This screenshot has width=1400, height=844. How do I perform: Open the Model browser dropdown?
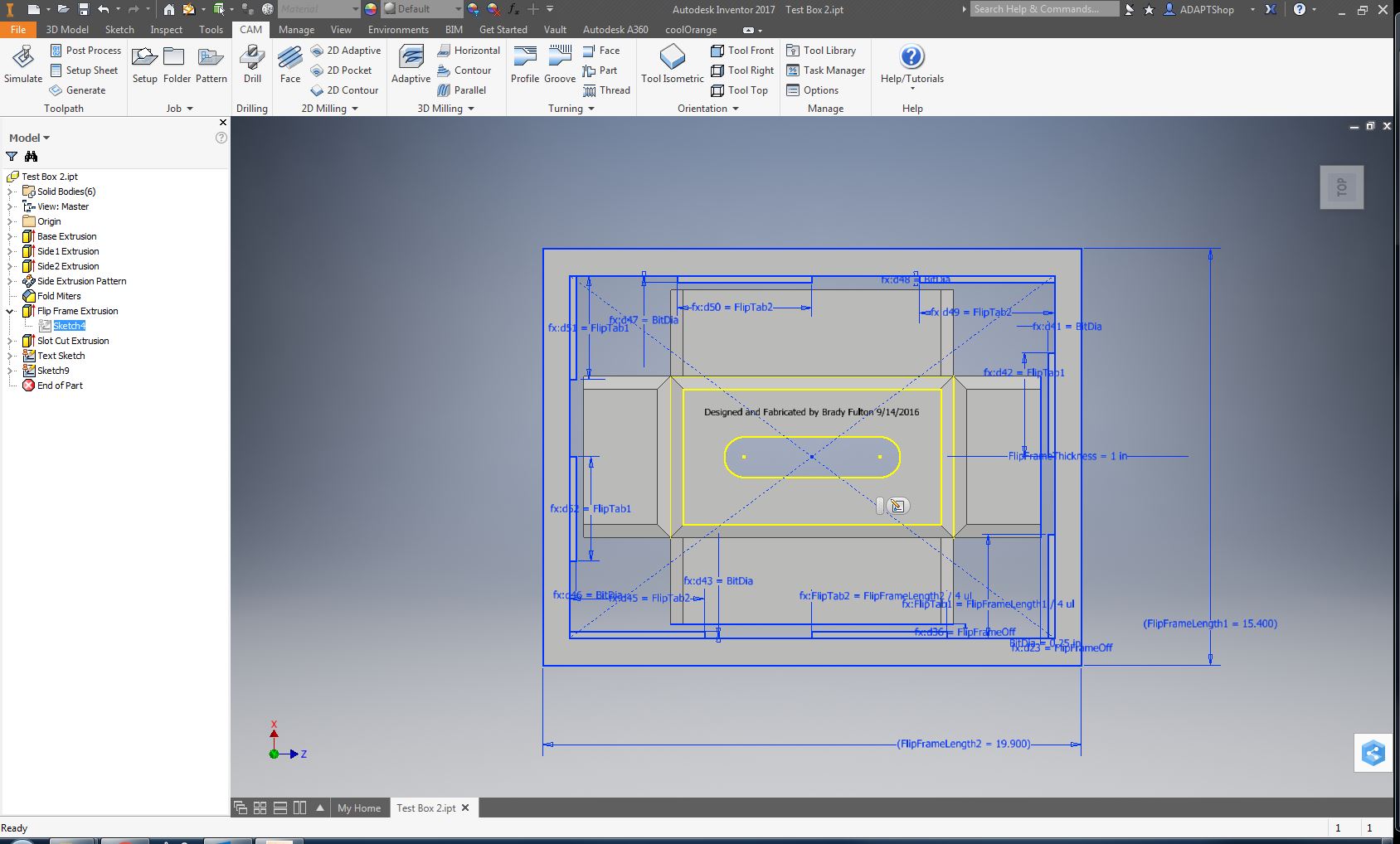(29, 138)
